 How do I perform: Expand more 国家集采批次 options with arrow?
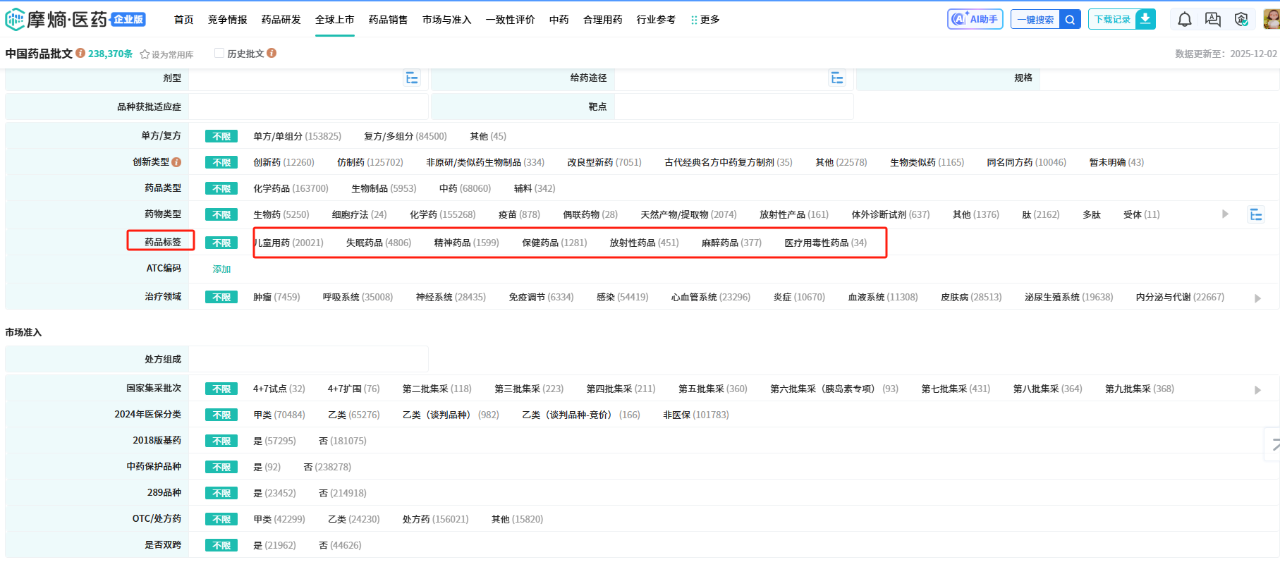coord(1257,390)
